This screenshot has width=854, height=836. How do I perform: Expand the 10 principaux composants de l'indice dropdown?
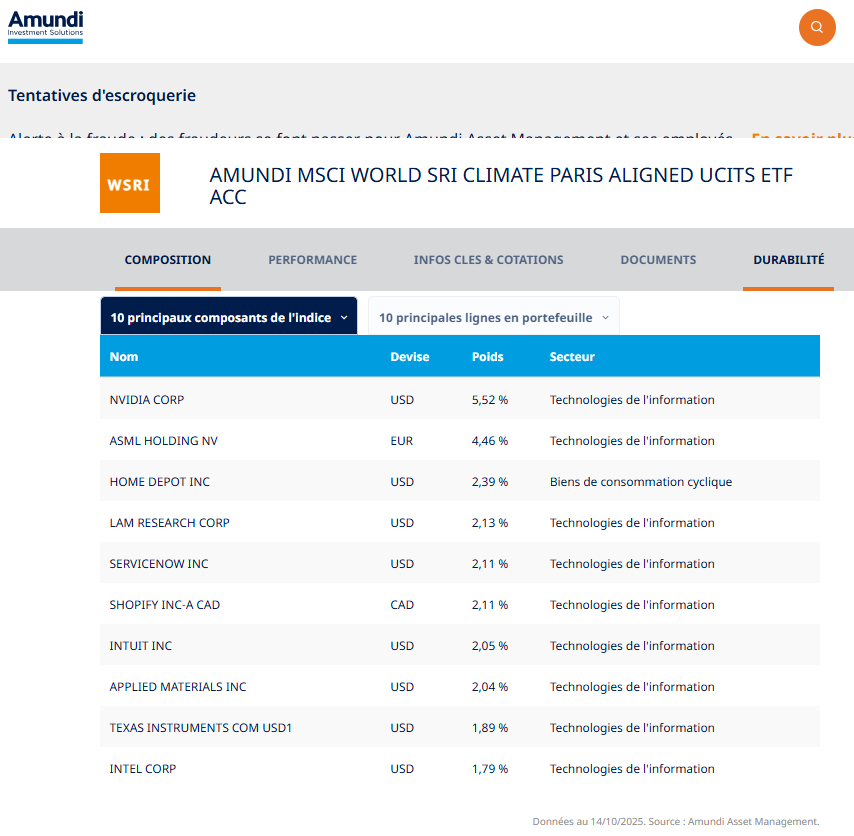[229, 317]
